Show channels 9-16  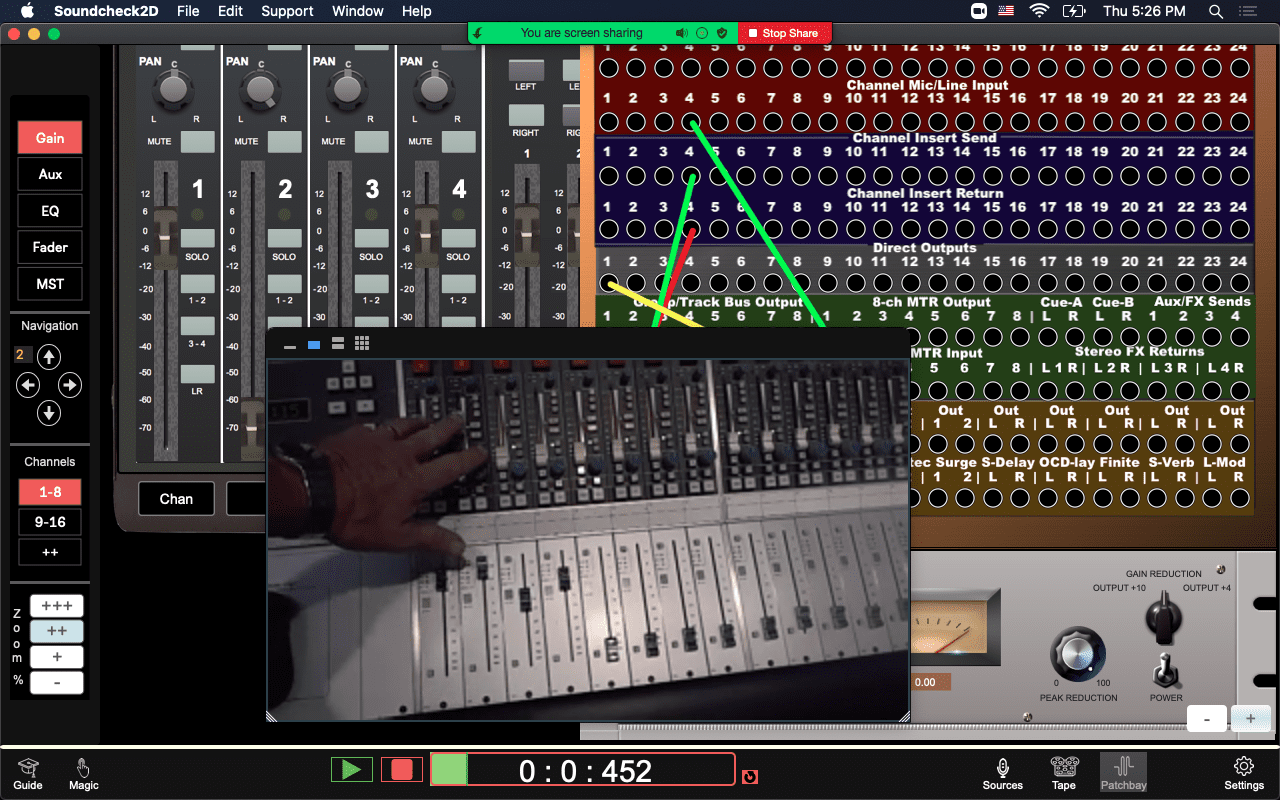50,522
